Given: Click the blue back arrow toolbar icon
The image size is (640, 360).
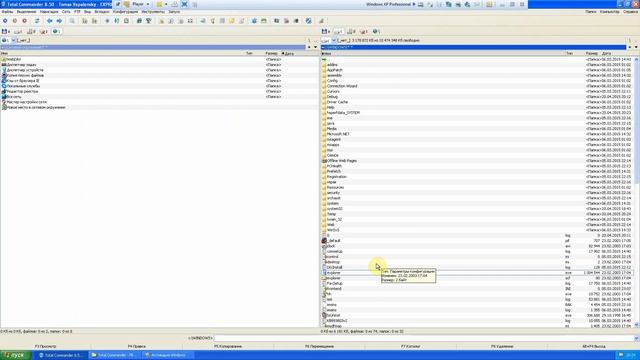Looking at the screenshot, I should (x=49, y=20).
